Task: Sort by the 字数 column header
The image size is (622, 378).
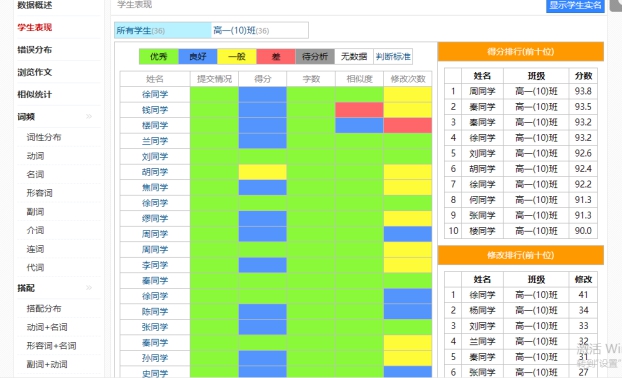Action: (311, 79)
